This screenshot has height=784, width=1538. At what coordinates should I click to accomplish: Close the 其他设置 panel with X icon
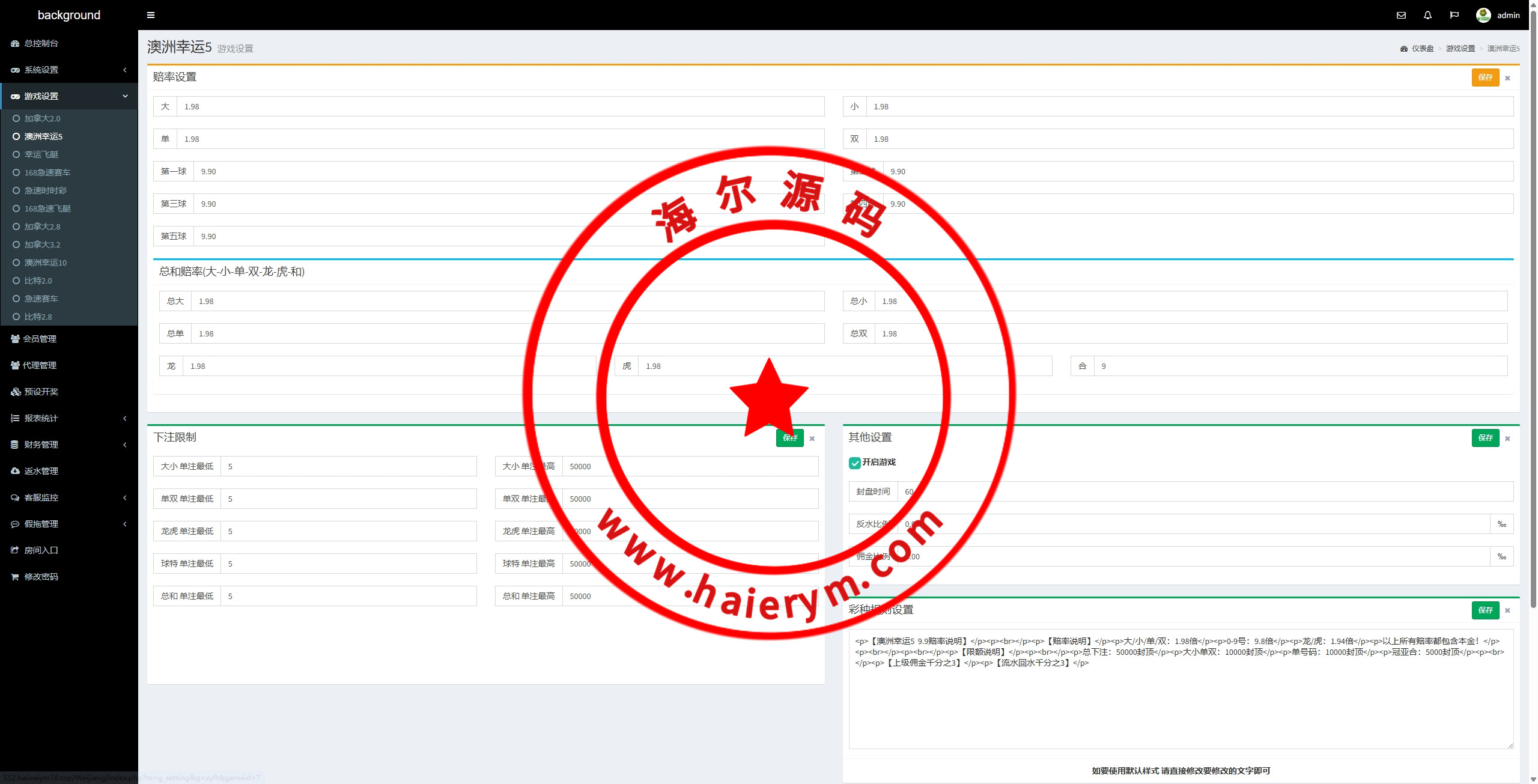(1507, 439)
